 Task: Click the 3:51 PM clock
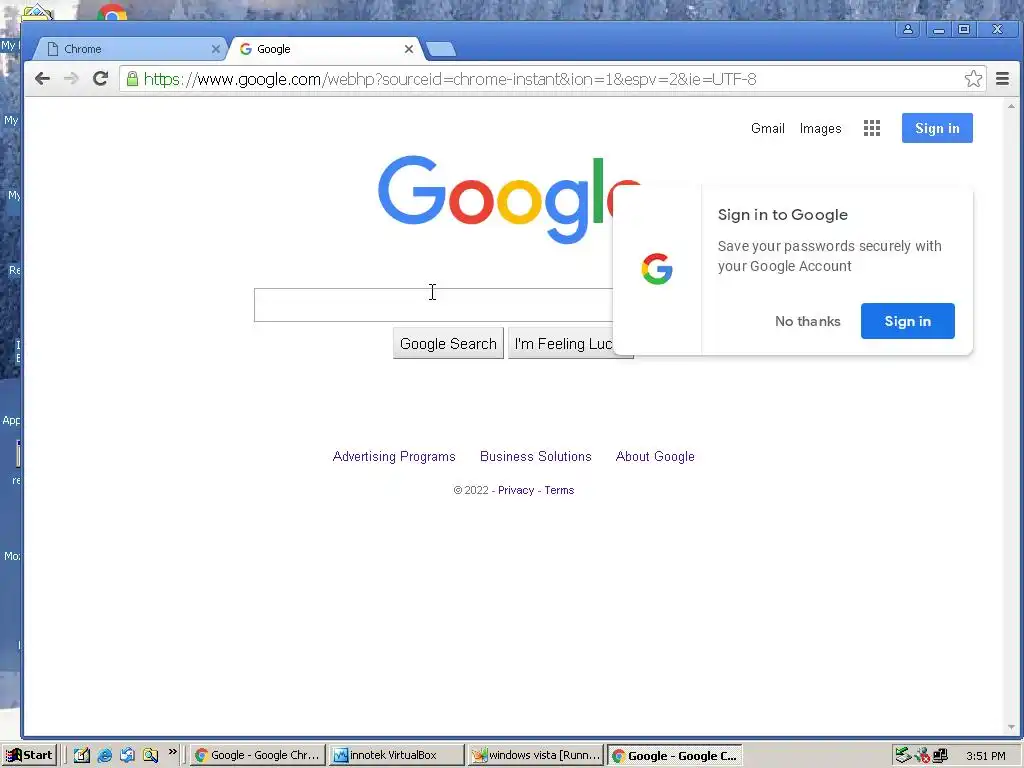(x=985, y=756)
